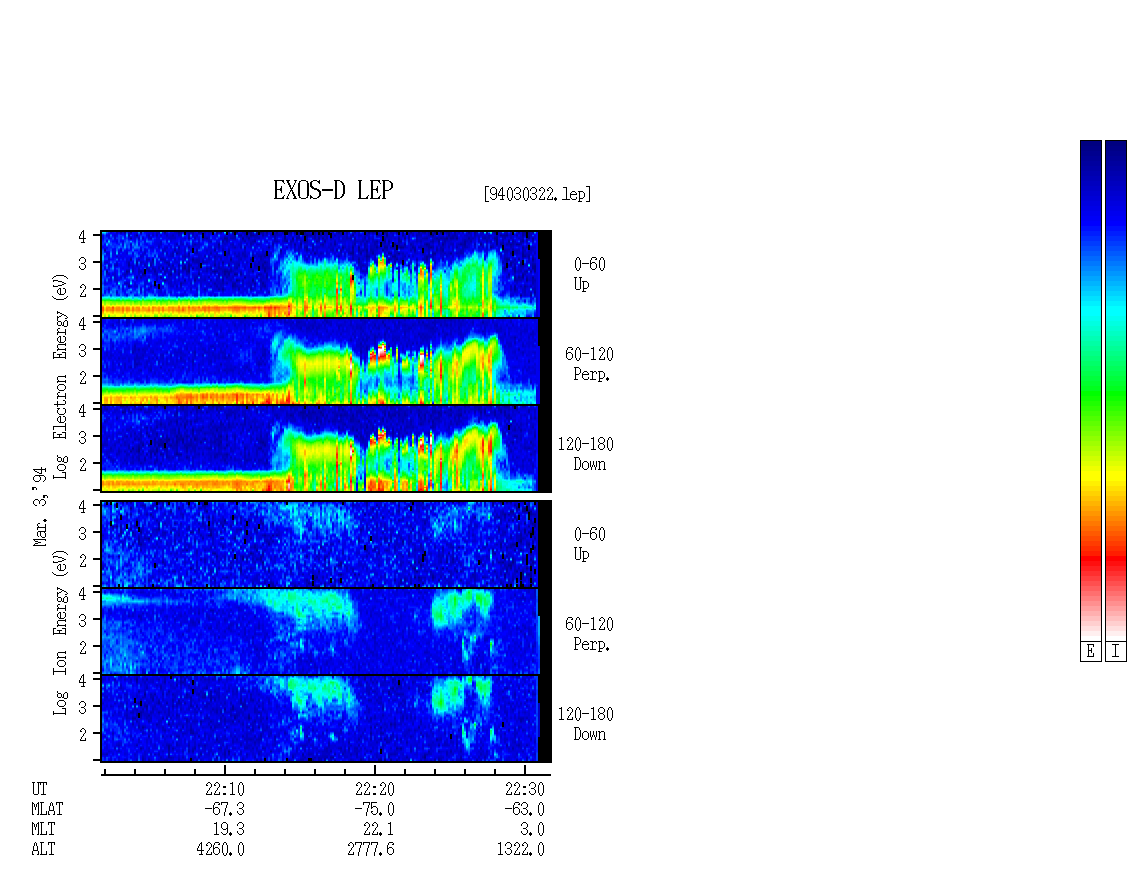This screenshot has width=1130, height=875.
Task: Click the MLAT value -63.0
Action: click(x=524, y=809)
